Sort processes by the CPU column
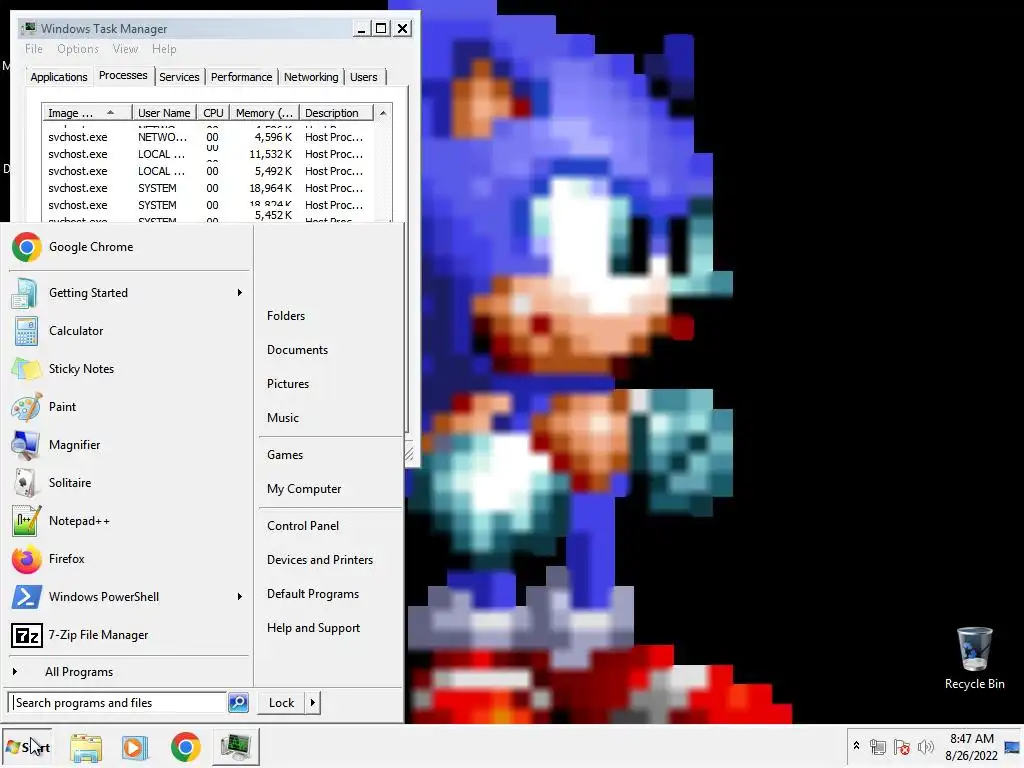1024x768 pixels. [x=213, y=113]
